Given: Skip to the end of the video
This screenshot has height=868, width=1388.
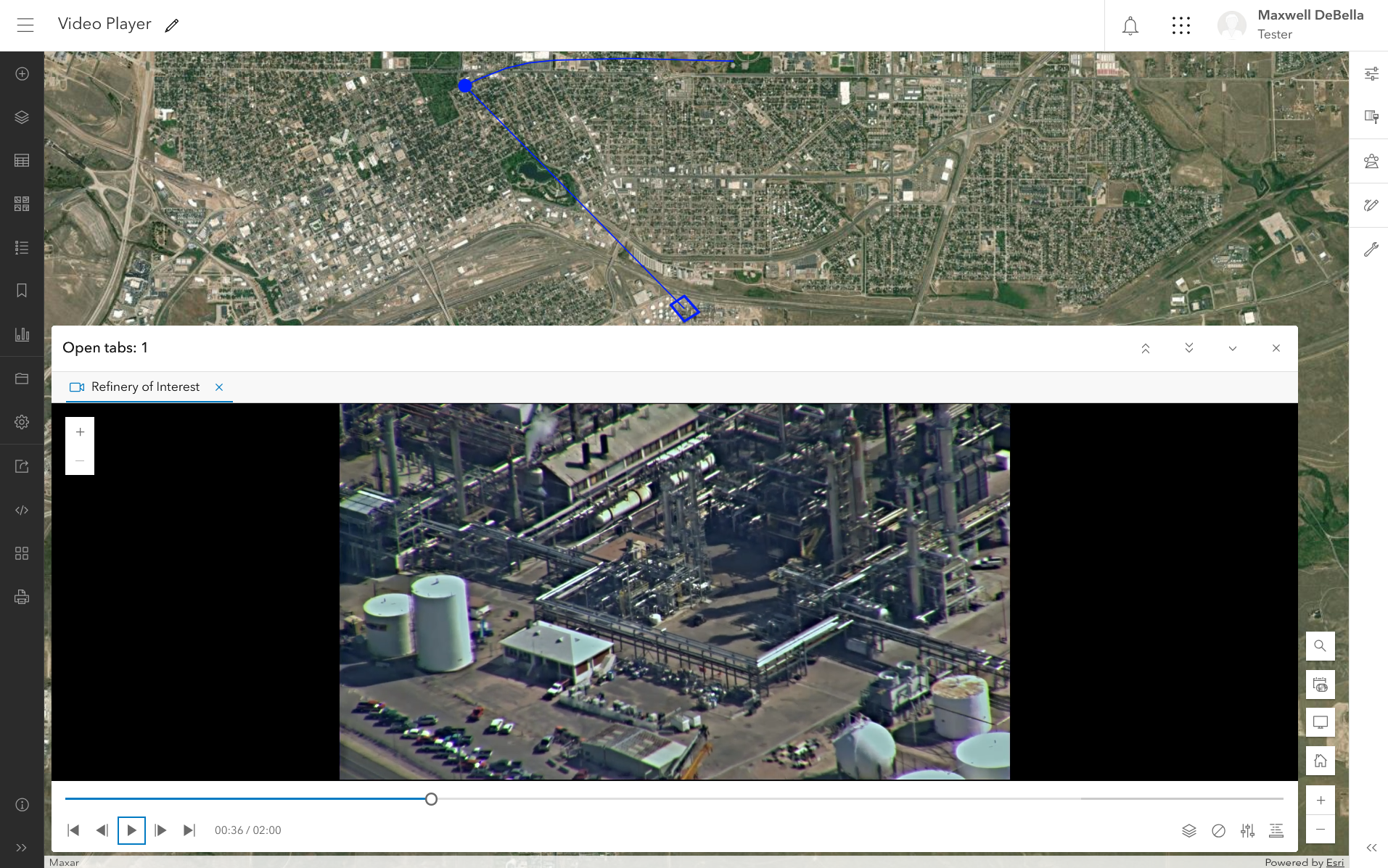Looking at the screenshot, I should (x=189, y=830).
